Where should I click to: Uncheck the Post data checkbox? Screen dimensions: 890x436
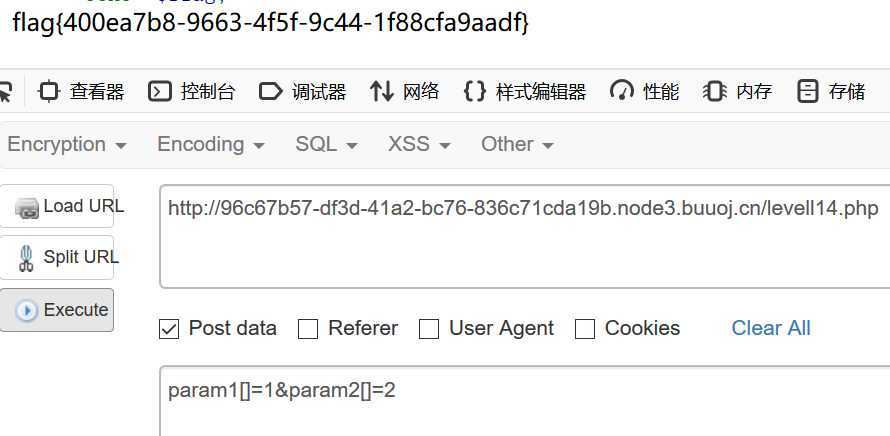169,329
